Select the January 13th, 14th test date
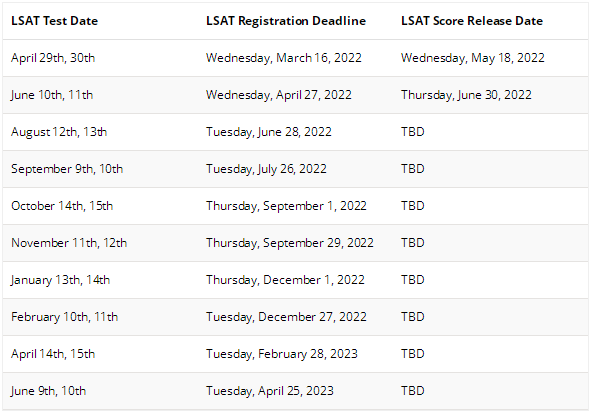 pyautogui.click(x=60, y=280)
